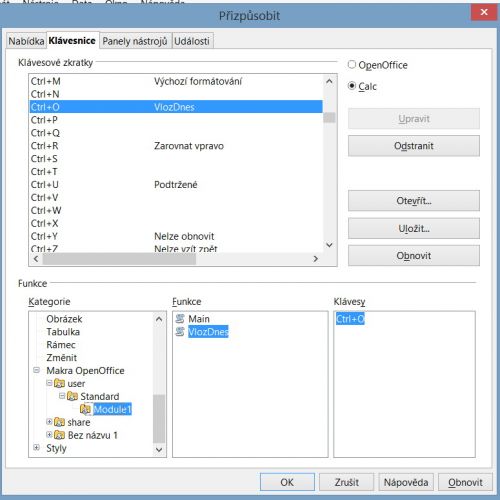500x500 pixels.
Task: Cancel with the Zrušit button
Action: click(x=346, y=482)
